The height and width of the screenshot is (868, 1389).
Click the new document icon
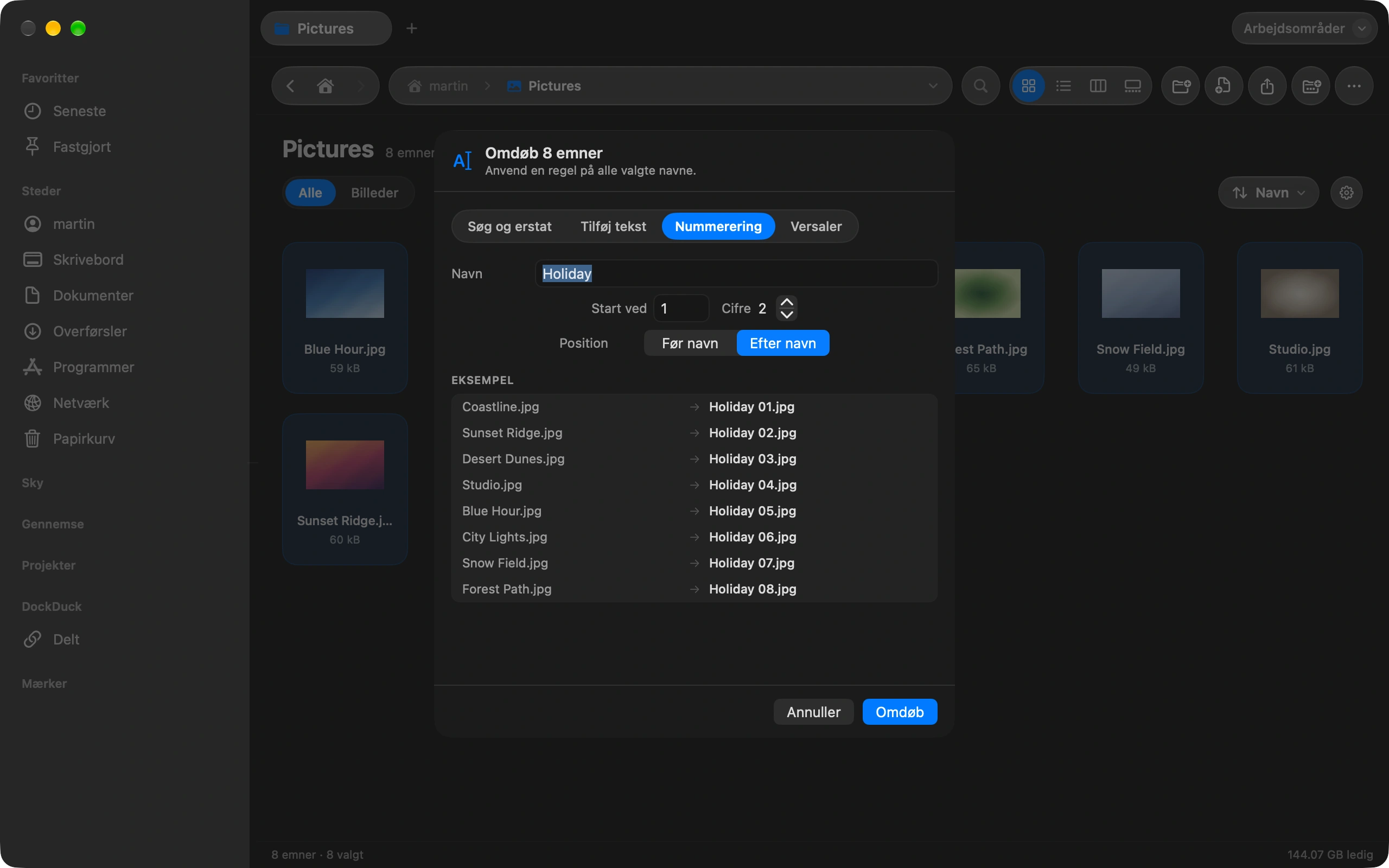point(1224,86)
